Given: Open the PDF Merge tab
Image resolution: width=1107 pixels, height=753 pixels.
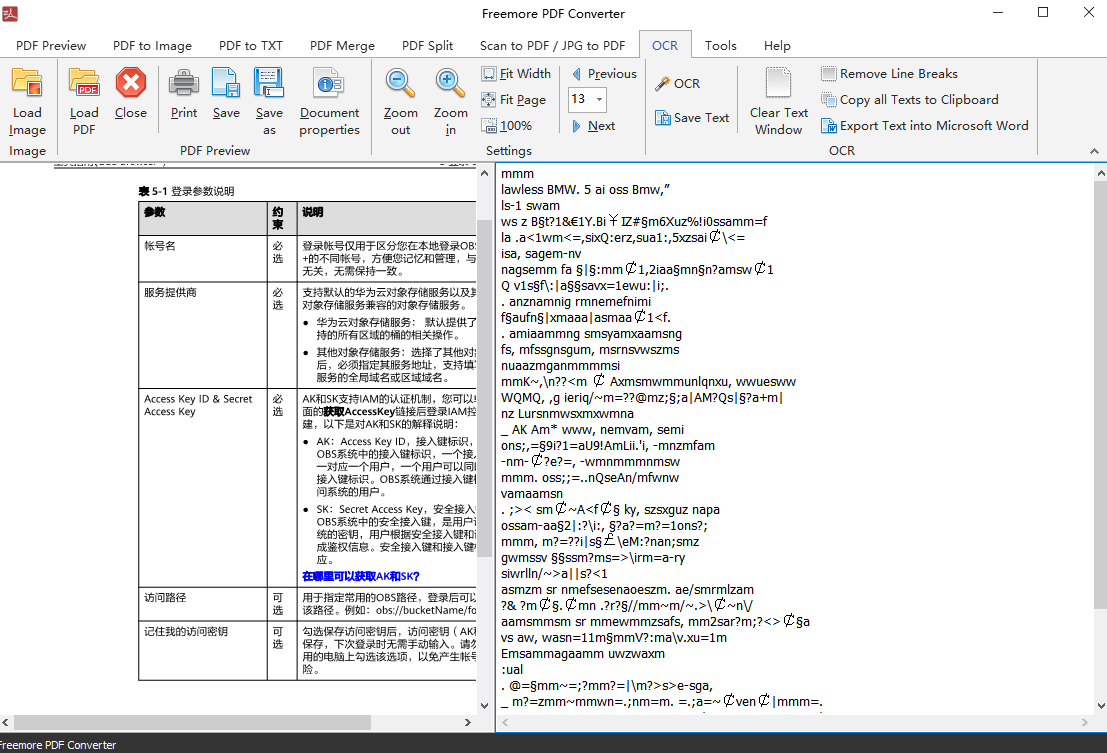Looking at the screenshot, I should pyautogui.click(x=342, y=45).
